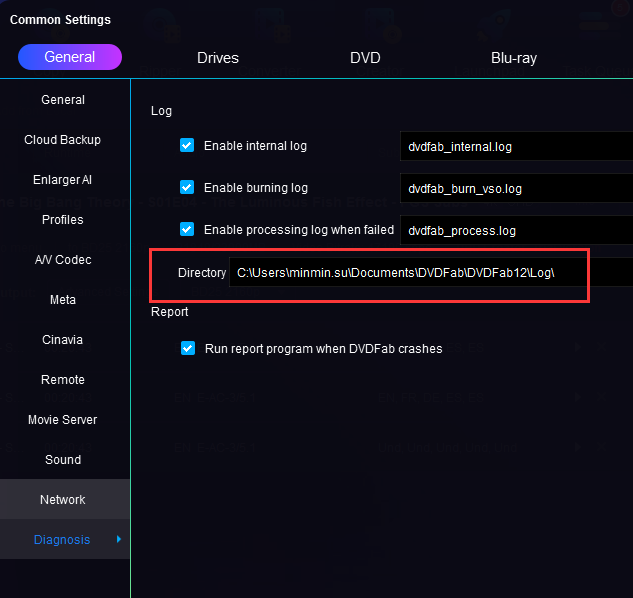Open A/V Codec settings
633x598 pixels.
tap(63, 260)
